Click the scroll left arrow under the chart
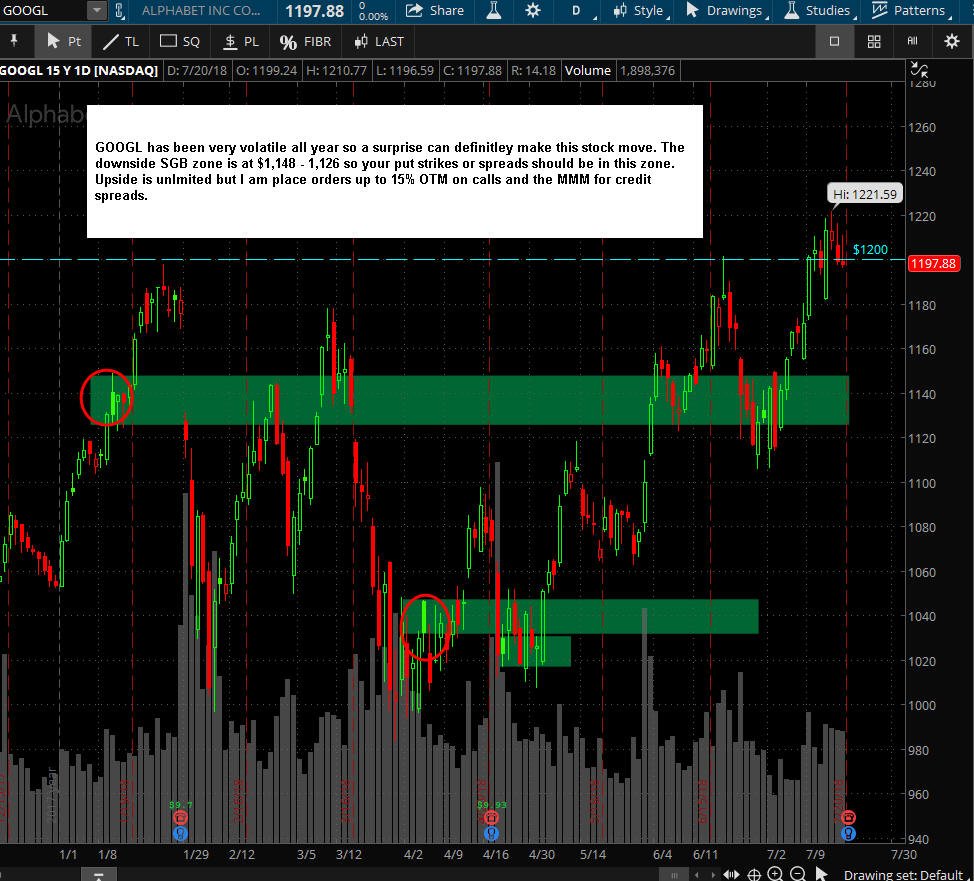 pos(697,874)
